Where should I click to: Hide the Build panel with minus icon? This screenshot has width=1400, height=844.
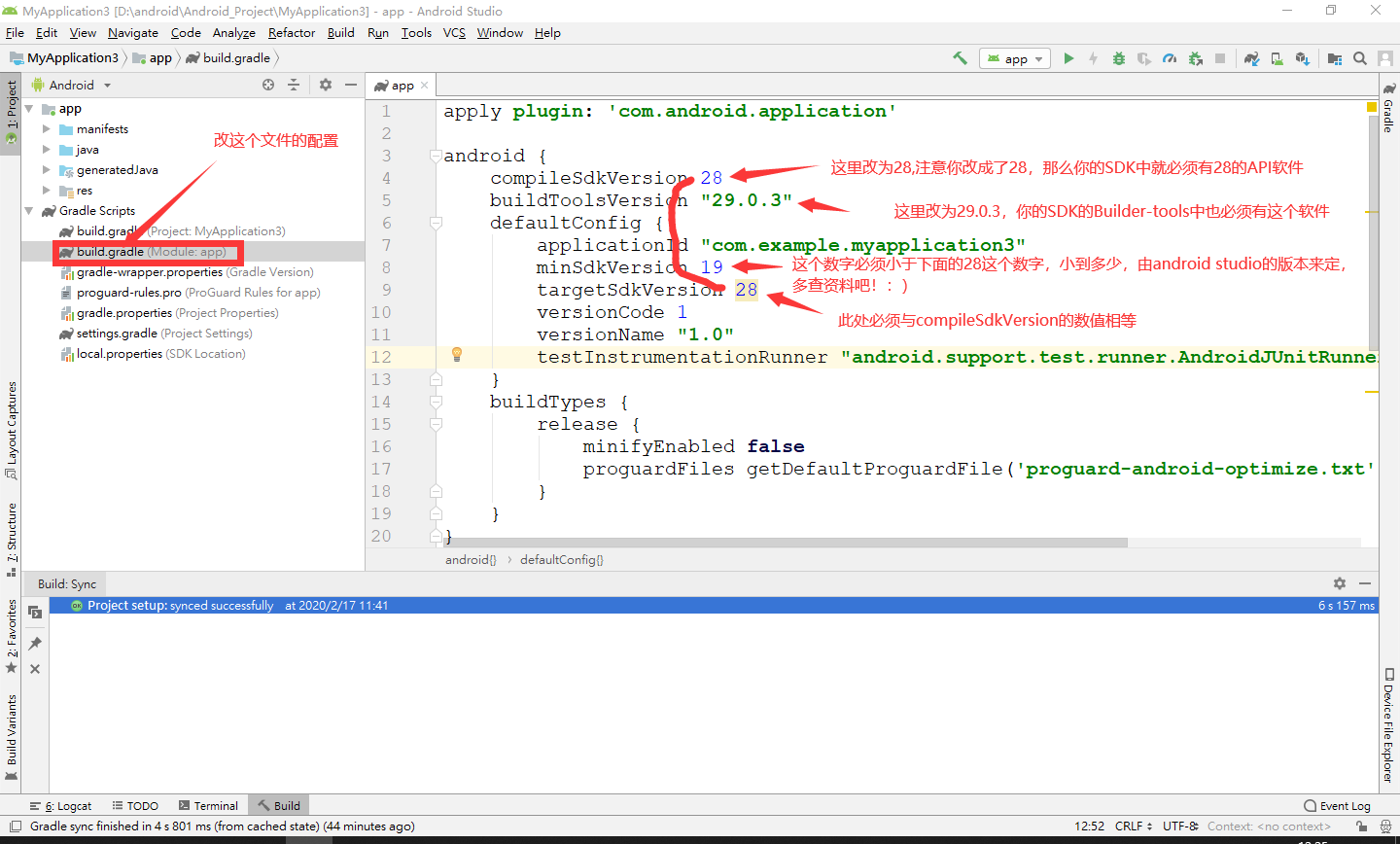coord(1365,583)
